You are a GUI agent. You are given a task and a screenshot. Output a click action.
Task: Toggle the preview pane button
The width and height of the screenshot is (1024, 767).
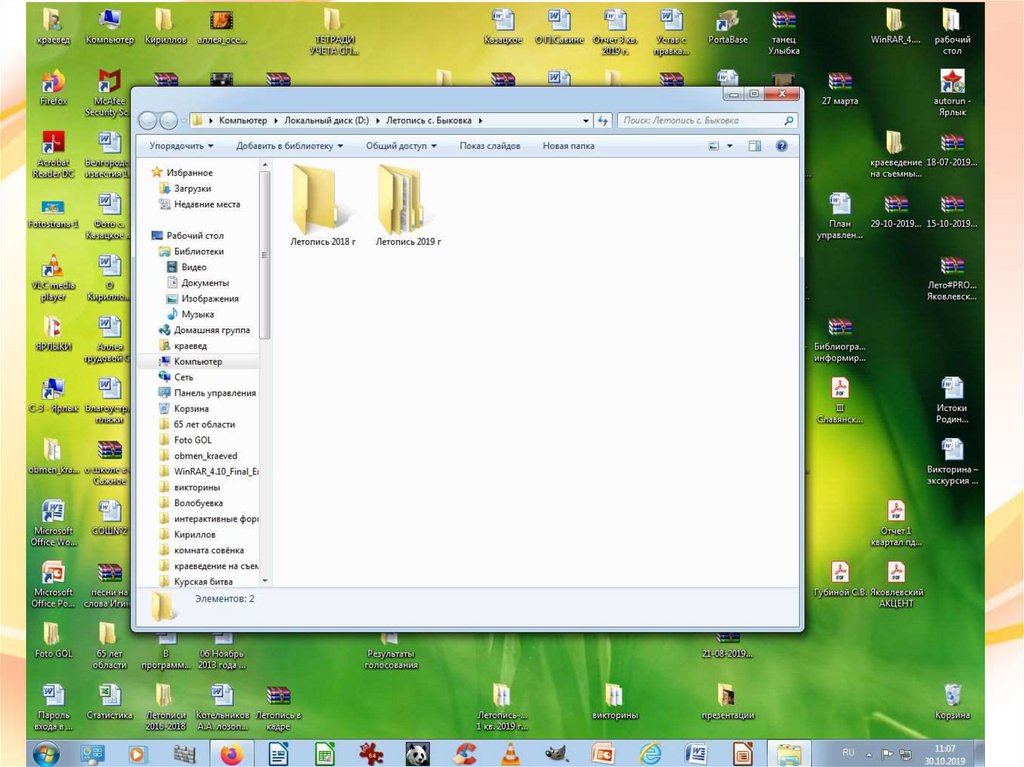click(755, 146)
